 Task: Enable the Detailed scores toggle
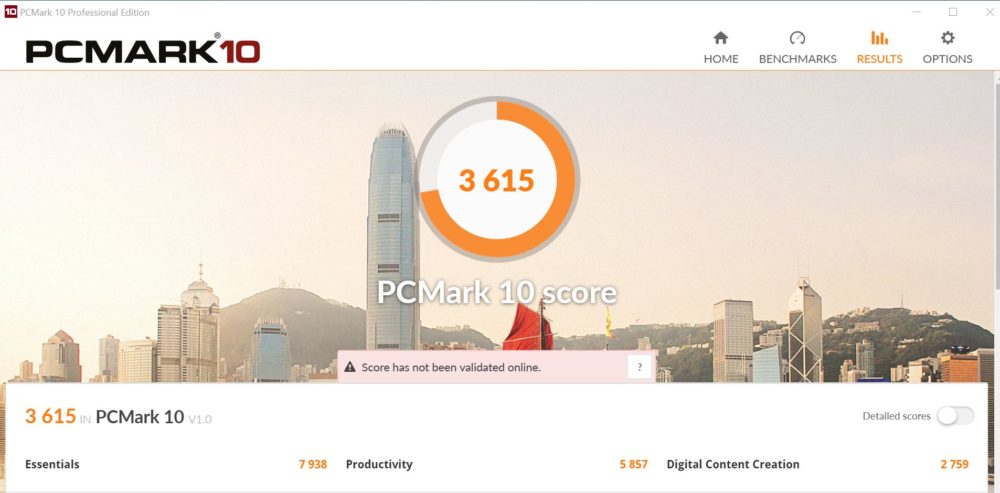pyautogui.click(x=955, y=416)
